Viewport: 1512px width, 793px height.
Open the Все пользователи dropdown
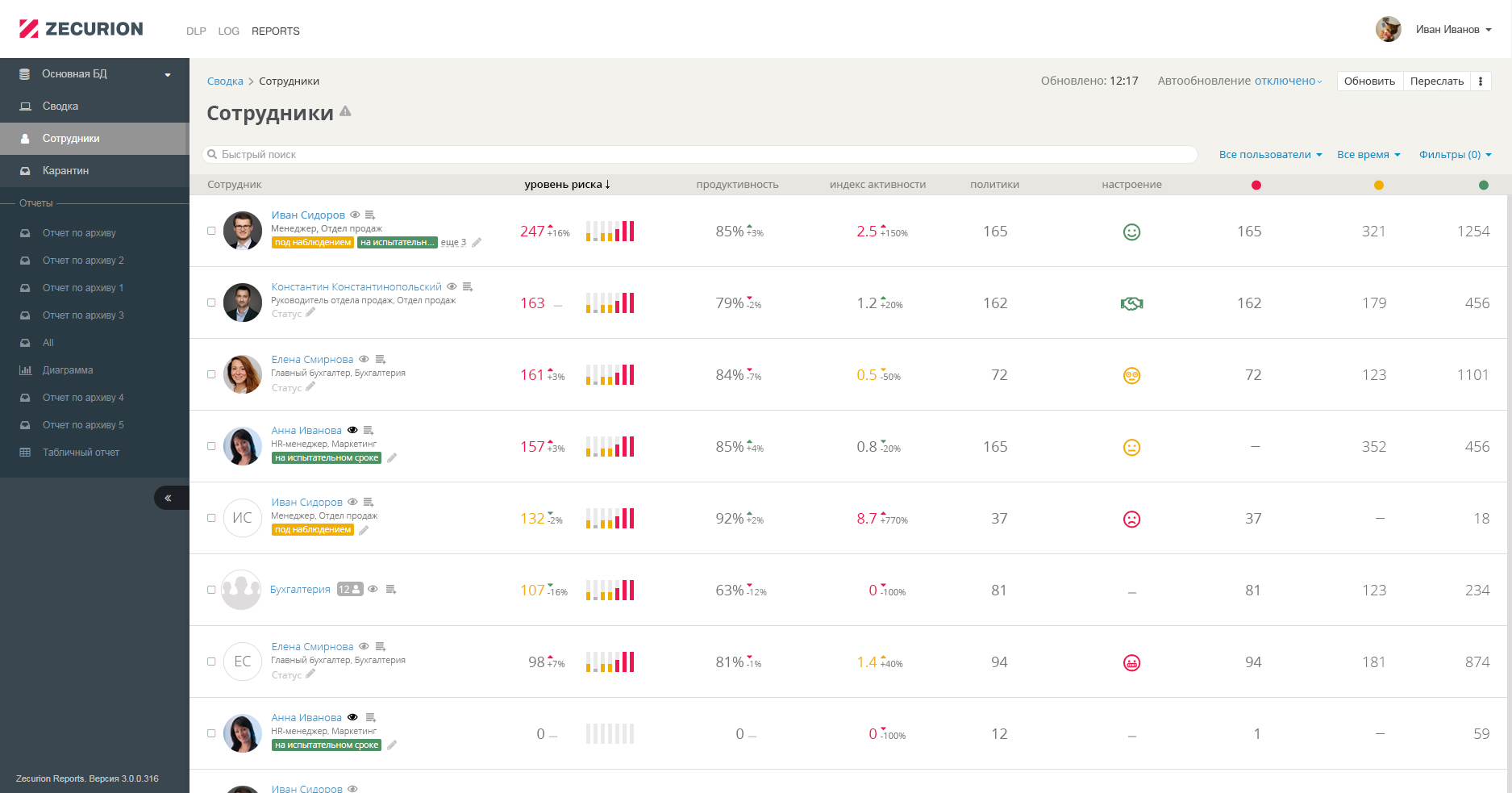tap(1270, 154)
